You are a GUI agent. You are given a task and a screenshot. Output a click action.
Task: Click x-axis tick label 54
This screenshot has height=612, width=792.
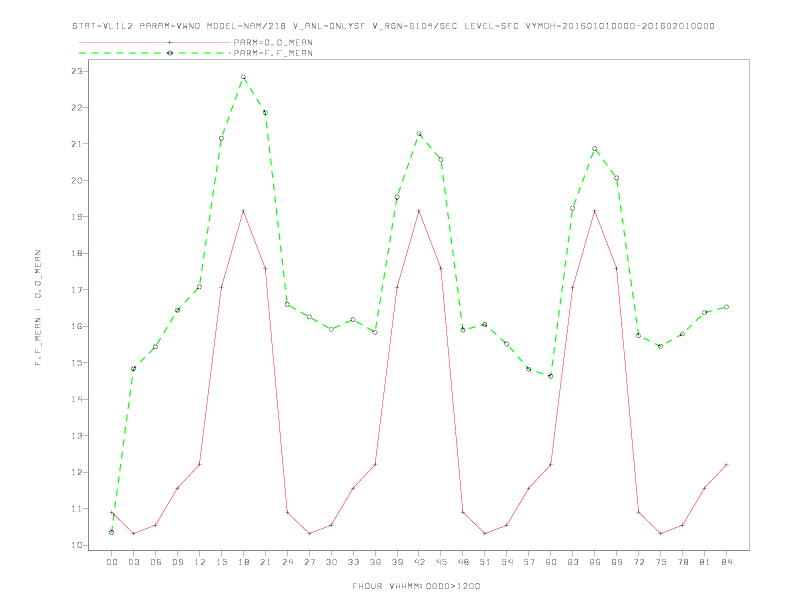(507, 562)
